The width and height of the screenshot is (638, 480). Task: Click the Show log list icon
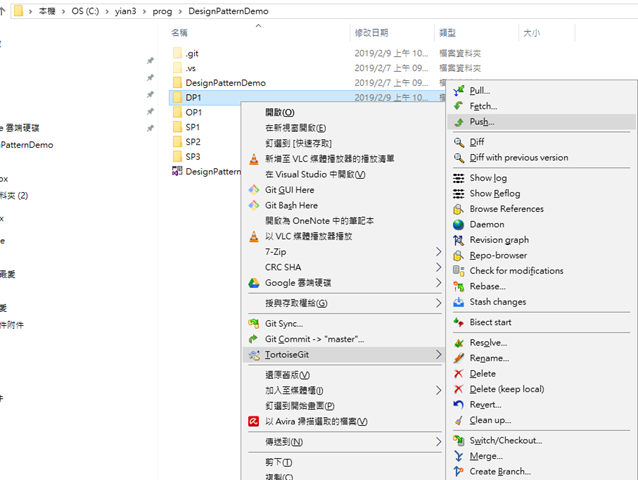(x=459, y=178)
